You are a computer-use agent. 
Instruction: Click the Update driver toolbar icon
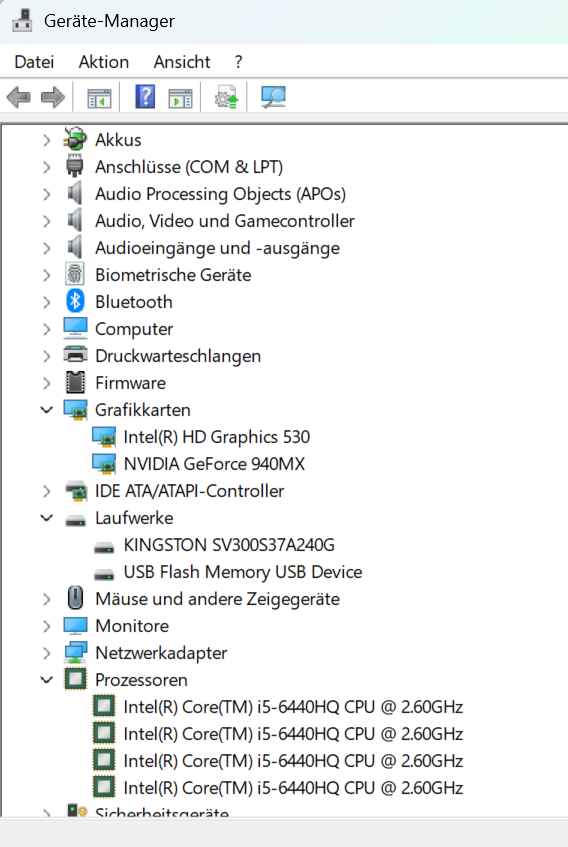(227, 97)
